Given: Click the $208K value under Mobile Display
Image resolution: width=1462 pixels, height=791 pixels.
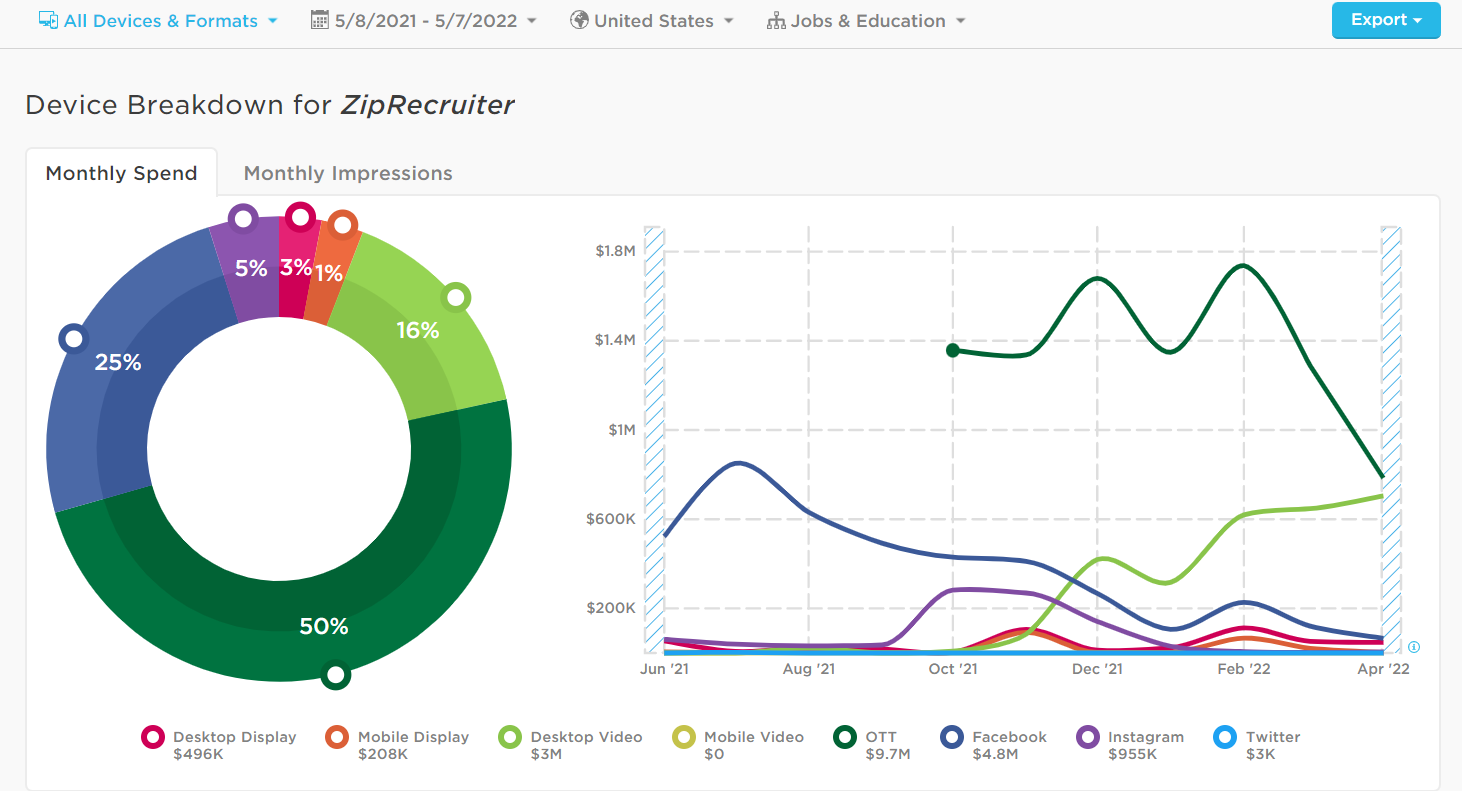Looking at the screenshot, I should [x=383, y=754].
